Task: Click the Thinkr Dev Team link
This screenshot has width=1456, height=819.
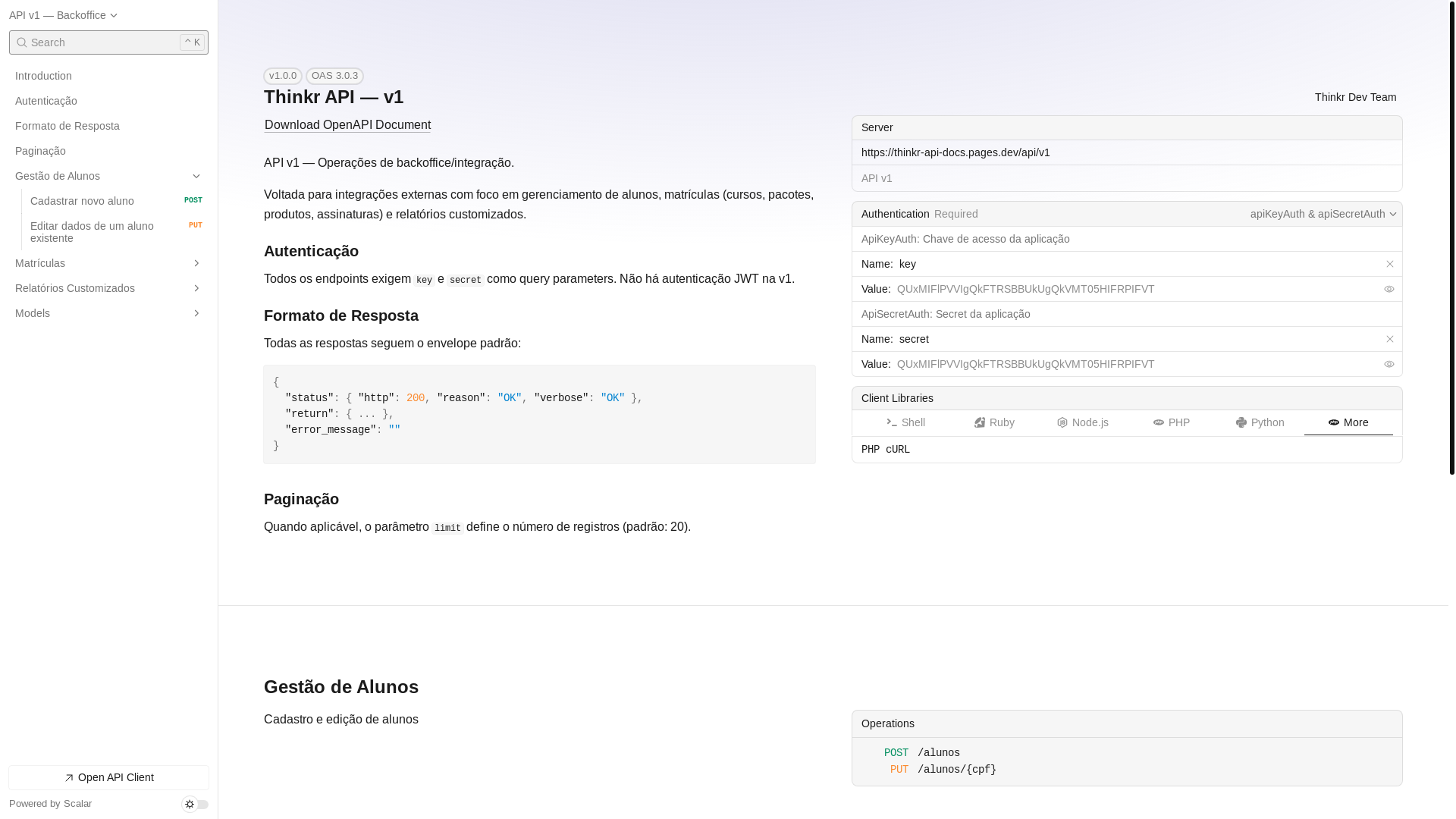Action: pyautogui.click(x=1355, y=97)
